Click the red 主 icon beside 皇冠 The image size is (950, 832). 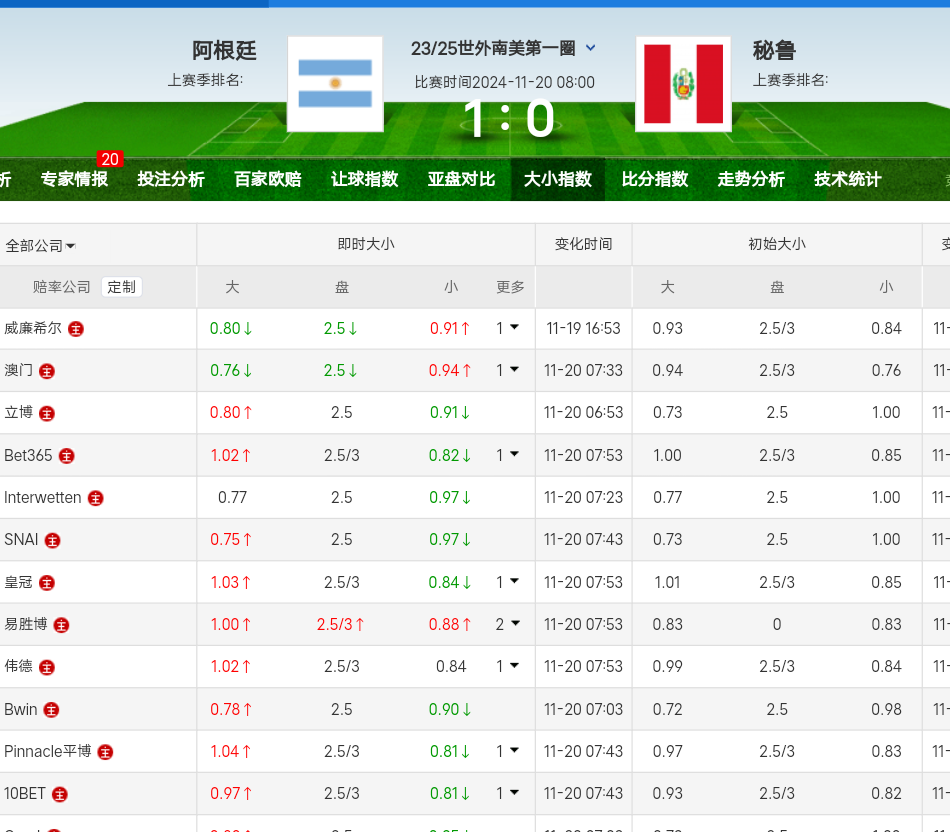(x=47, y=583)
